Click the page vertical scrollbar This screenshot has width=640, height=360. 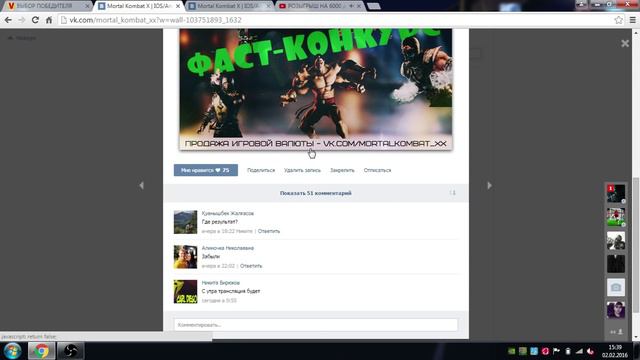click(636, 245)
